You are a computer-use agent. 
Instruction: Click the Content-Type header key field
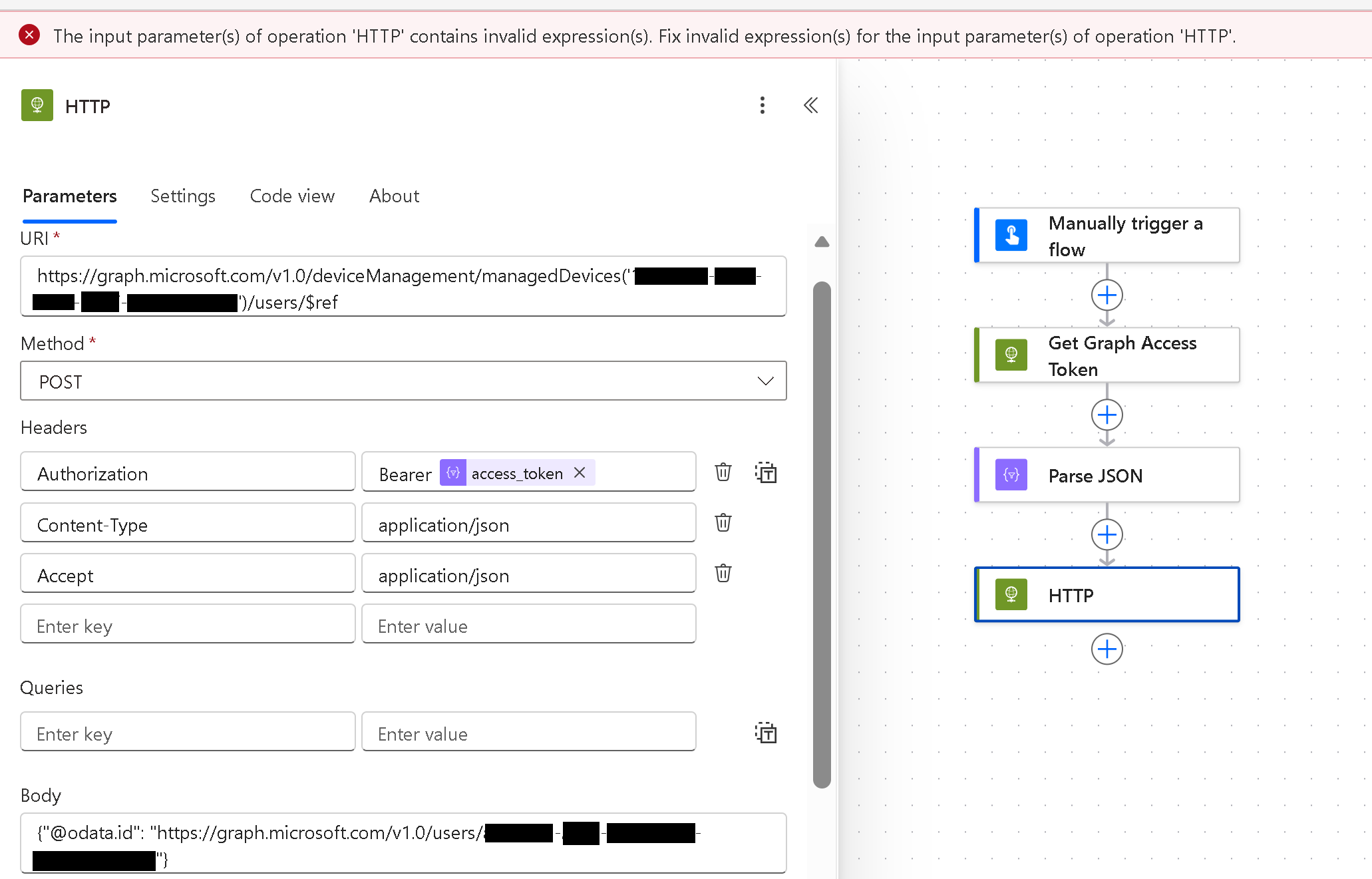click(188, 522)
